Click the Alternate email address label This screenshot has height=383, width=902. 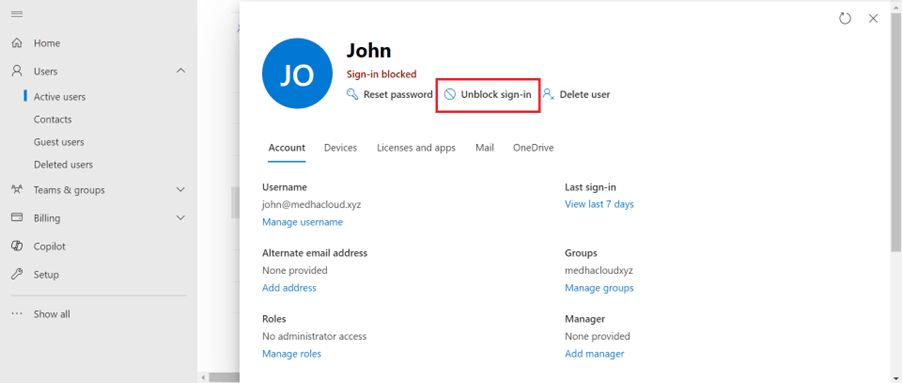click(315, 253)
